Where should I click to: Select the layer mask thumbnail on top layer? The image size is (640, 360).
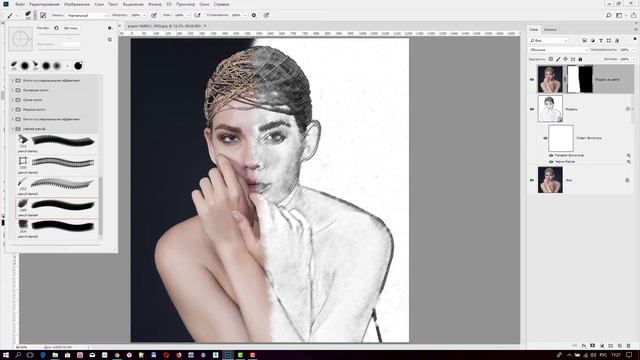(580, 79)
